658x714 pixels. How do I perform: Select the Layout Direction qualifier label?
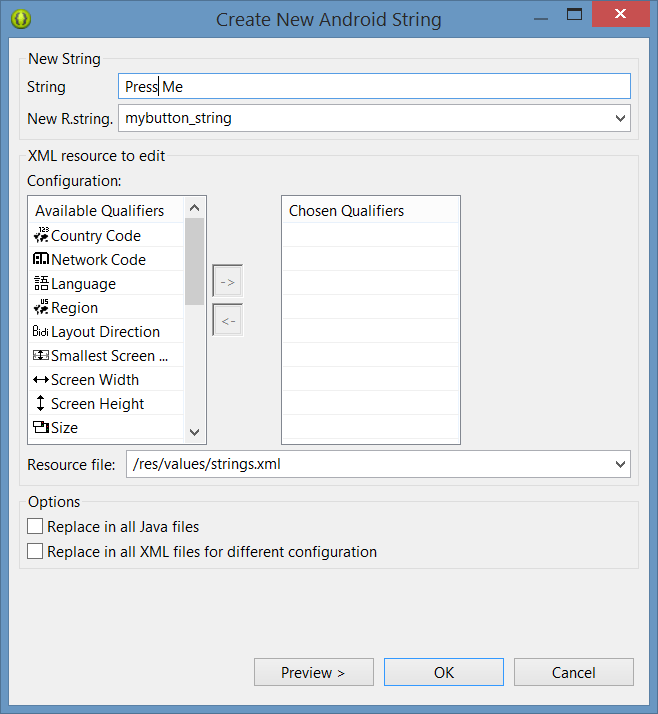105,332
